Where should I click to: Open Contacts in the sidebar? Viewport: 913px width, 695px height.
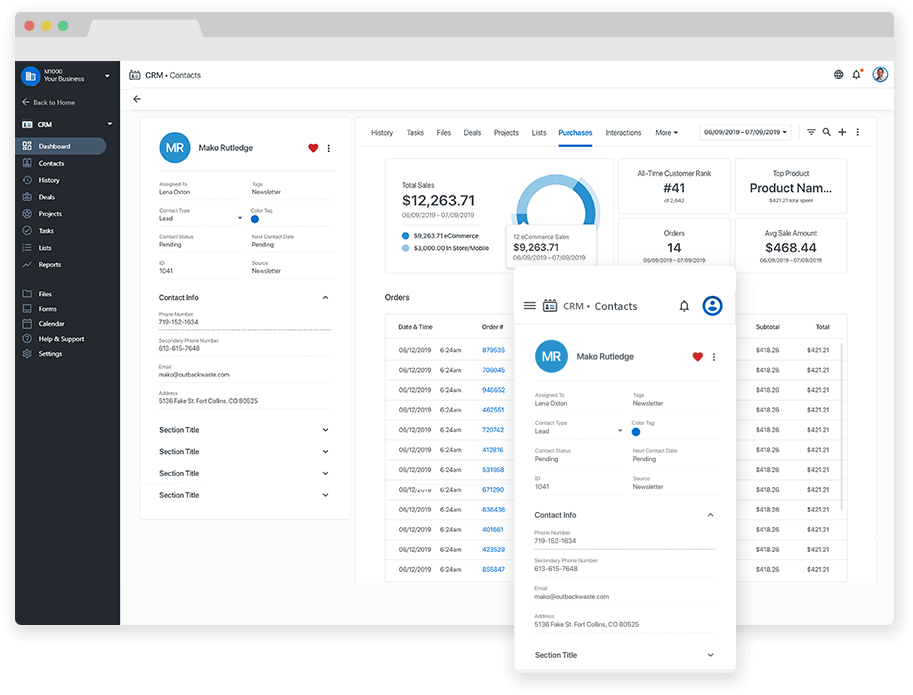(51, 164)
